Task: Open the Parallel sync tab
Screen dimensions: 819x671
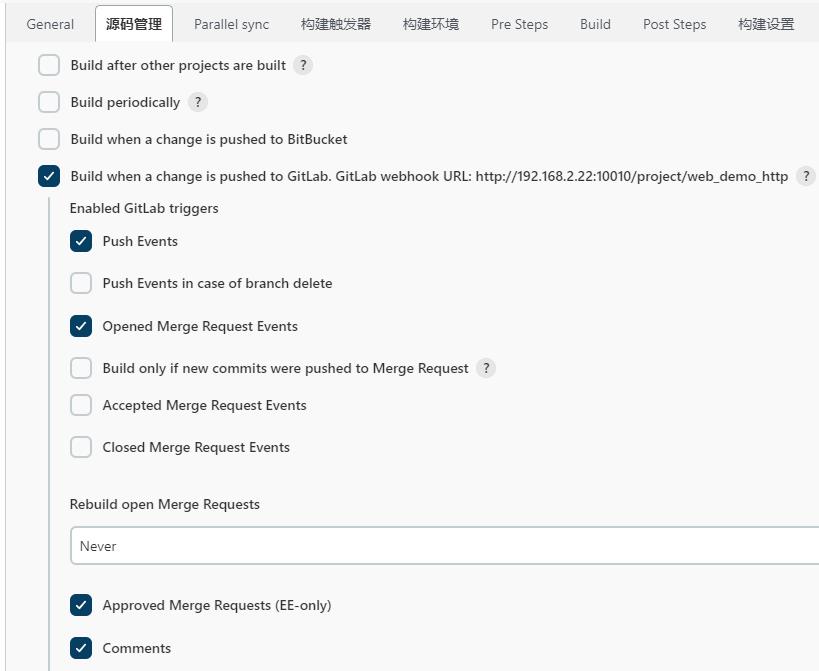Action: point(231,24)
